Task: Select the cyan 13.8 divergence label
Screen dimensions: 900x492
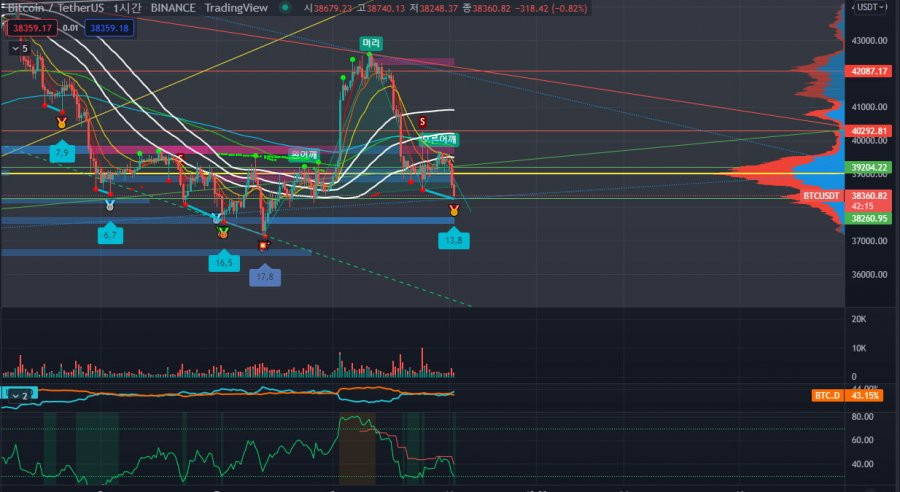Action: (x=454, y=238)
